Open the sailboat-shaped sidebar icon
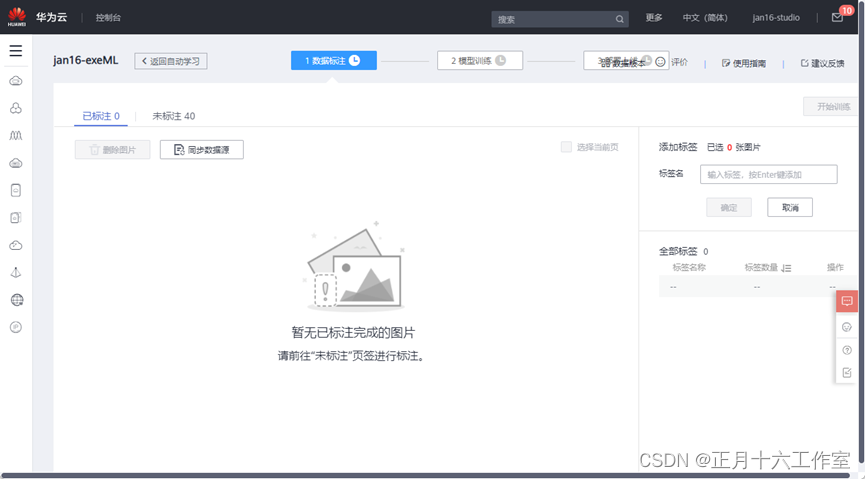 click(x=16, y=273)
